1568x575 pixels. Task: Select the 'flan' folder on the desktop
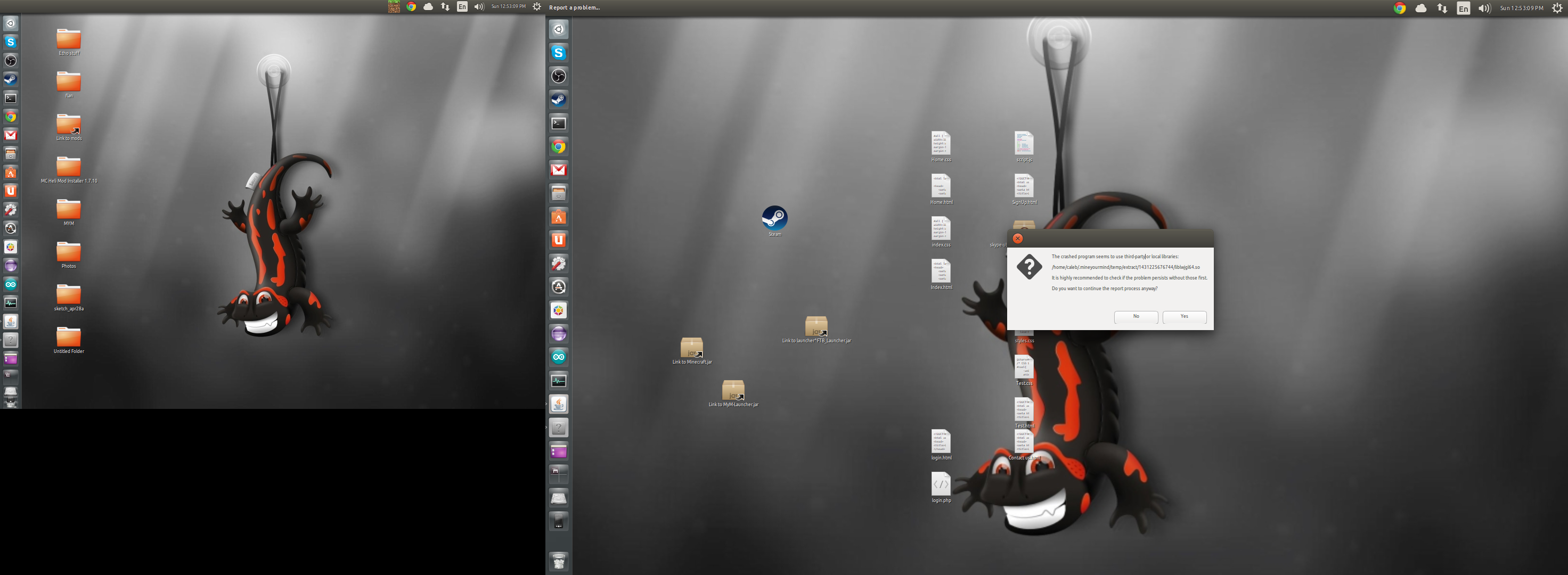[x=69, y=85]
